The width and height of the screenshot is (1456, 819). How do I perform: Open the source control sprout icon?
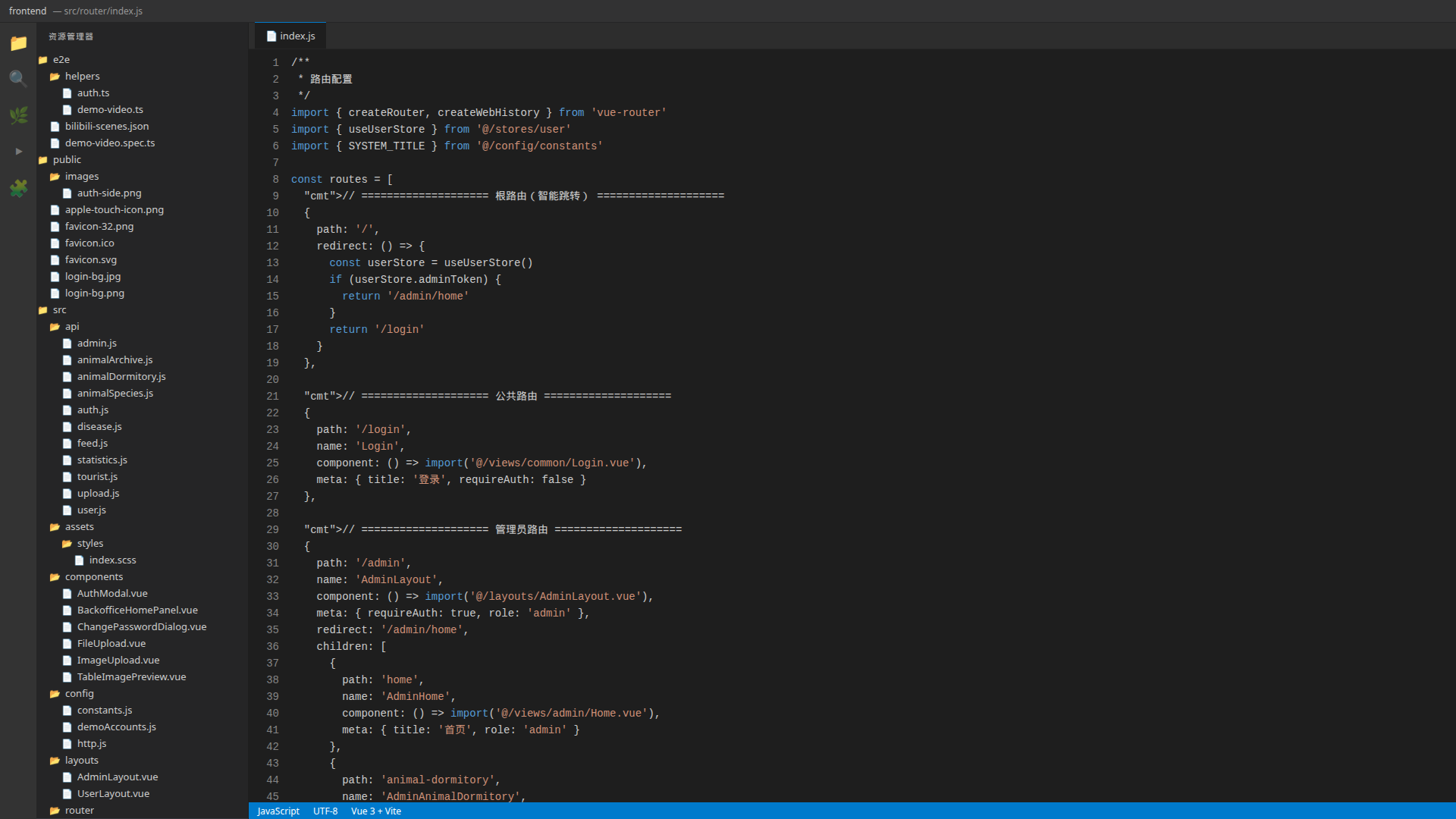(18, 115)
